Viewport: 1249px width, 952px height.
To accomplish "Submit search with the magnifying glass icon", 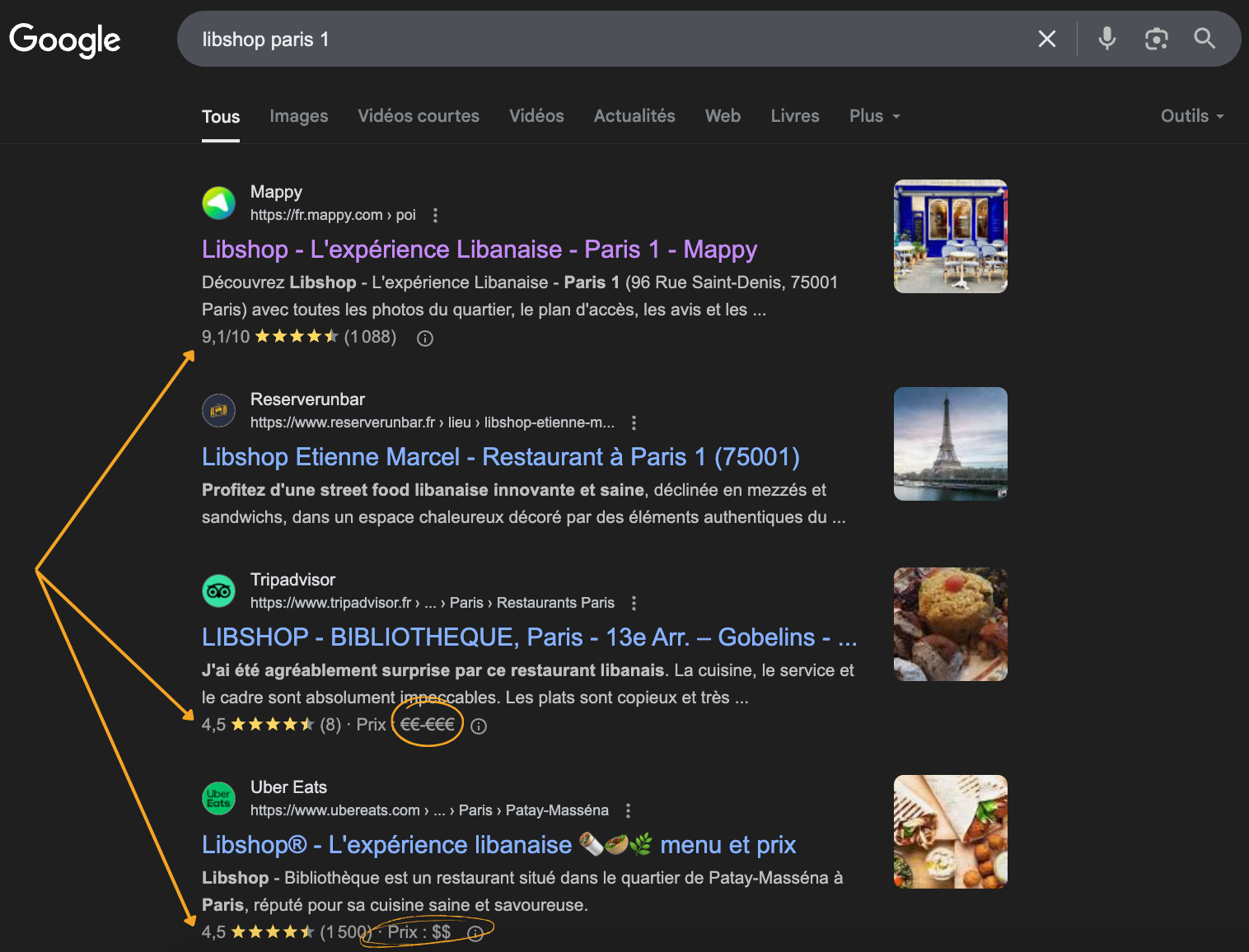I will click(x=1205, y=39).
